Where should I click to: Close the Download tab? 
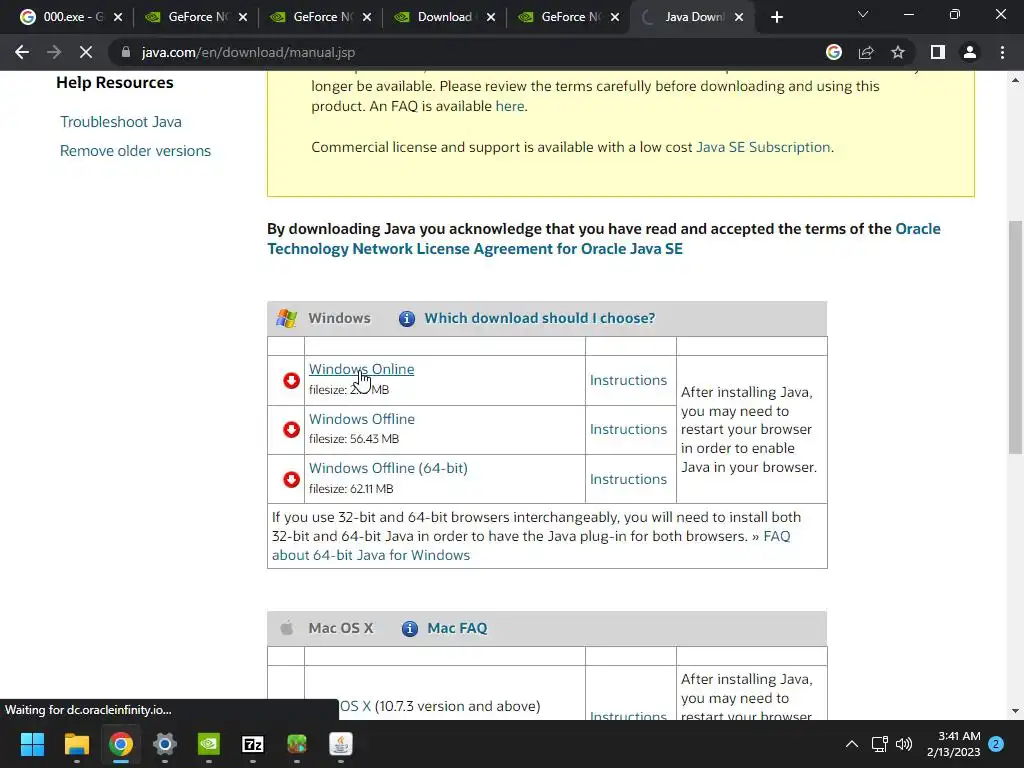coord(491,17)
